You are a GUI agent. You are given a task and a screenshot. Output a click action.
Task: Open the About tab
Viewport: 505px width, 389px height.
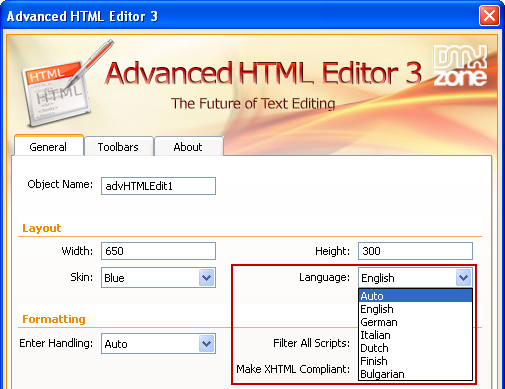pos(188,147)
